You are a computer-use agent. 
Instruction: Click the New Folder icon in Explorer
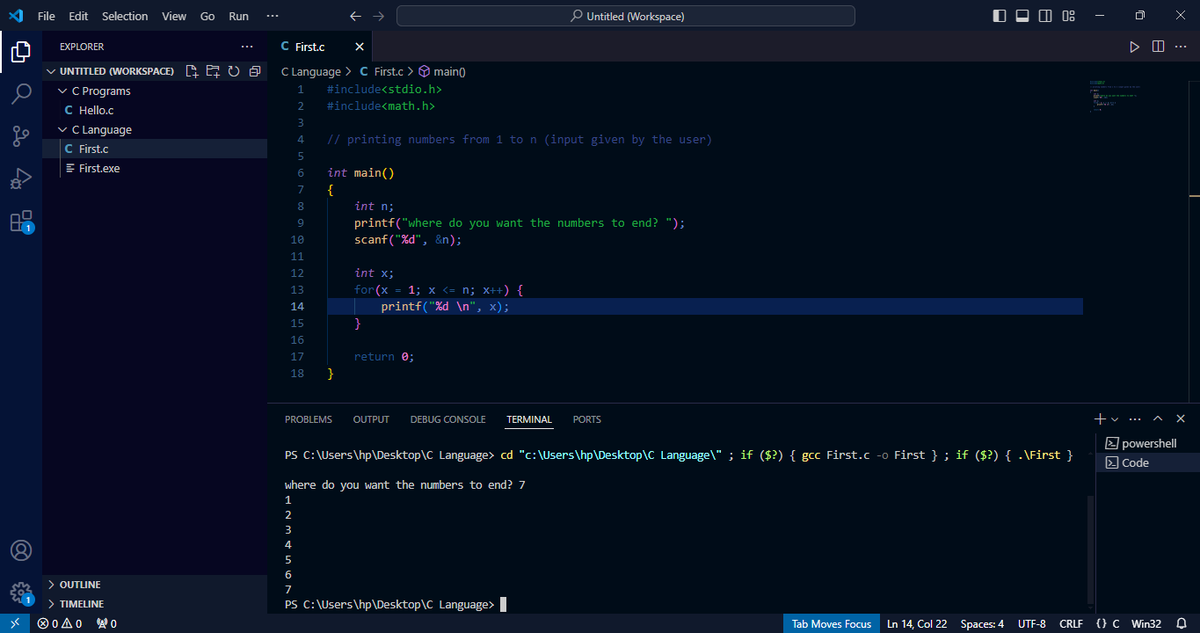tap(213, 71)
